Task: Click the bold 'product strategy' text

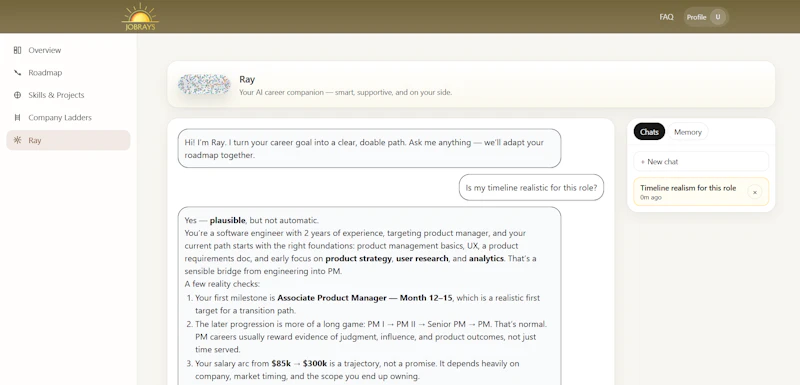Action: click(358, 259)
